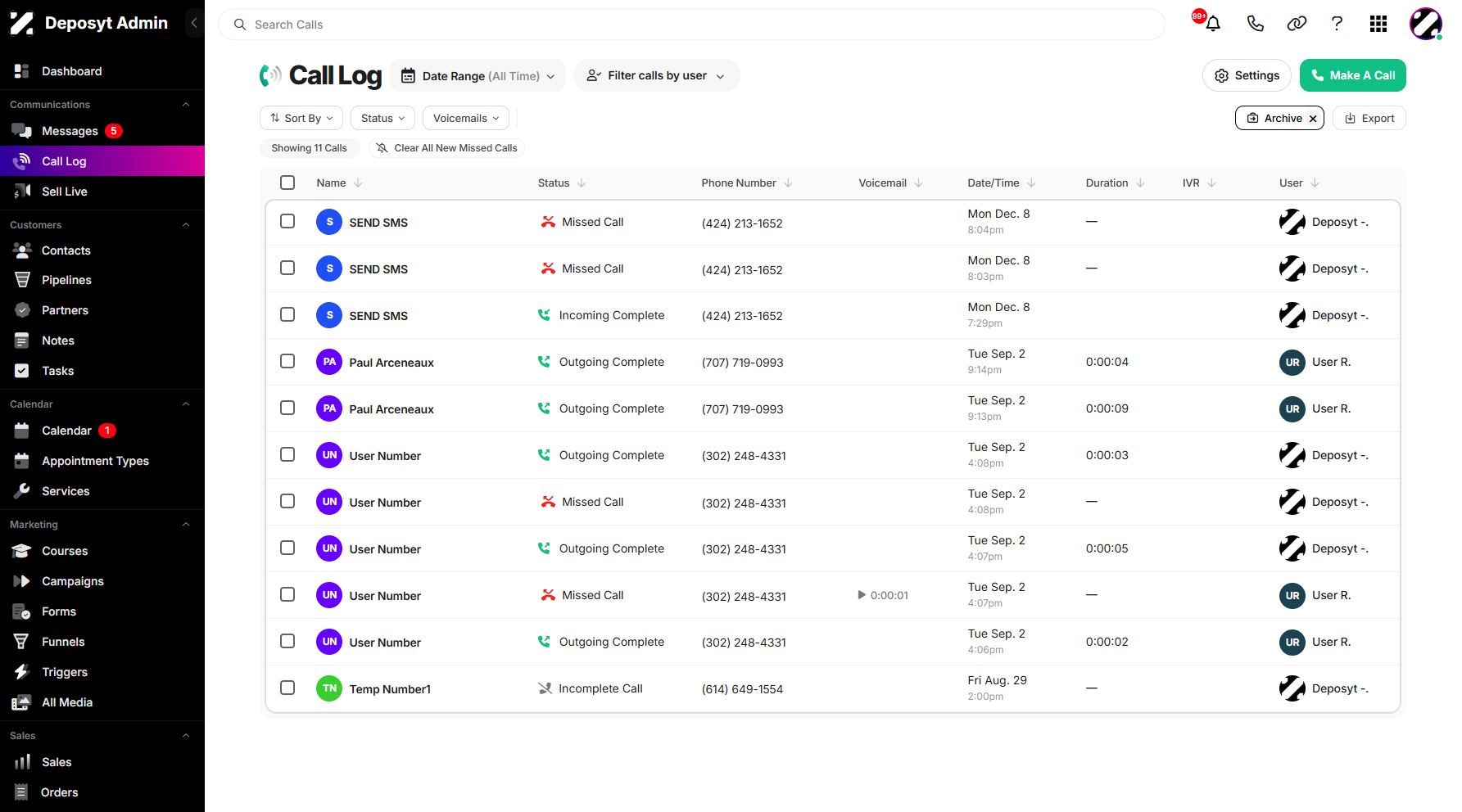Click the TN avatar for Temp Number1
The image size is (1462, 812).
(x=329, y=688)
